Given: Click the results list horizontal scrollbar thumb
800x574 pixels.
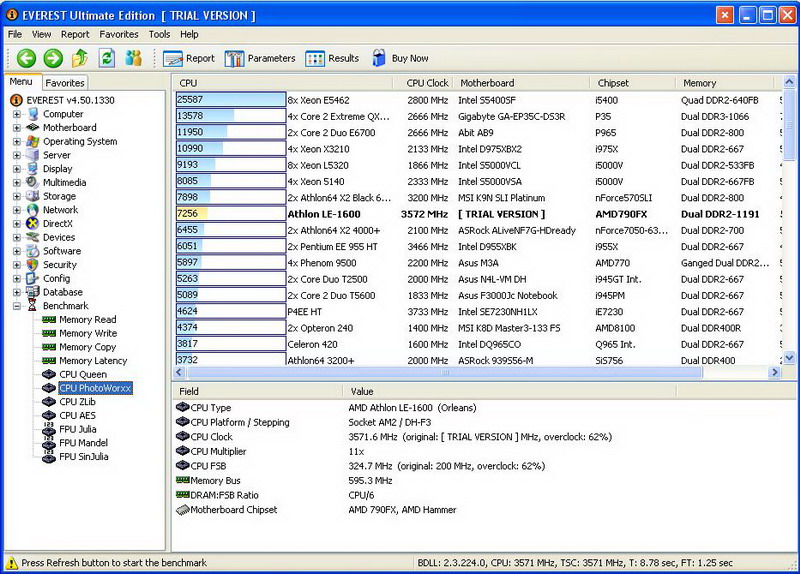Looking at the screenshot, I should 444,372.
